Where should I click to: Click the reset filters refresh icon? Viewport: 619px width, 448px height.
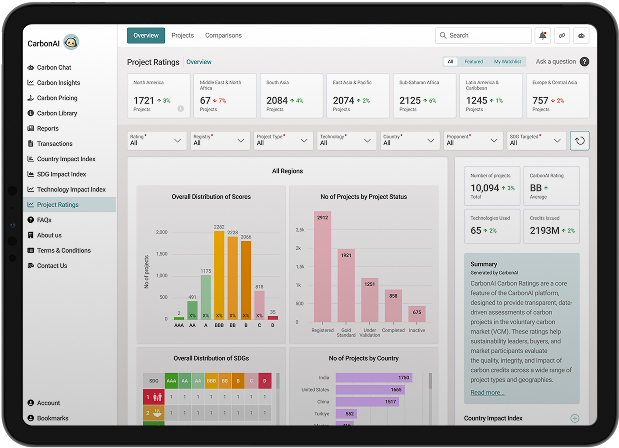579,141
